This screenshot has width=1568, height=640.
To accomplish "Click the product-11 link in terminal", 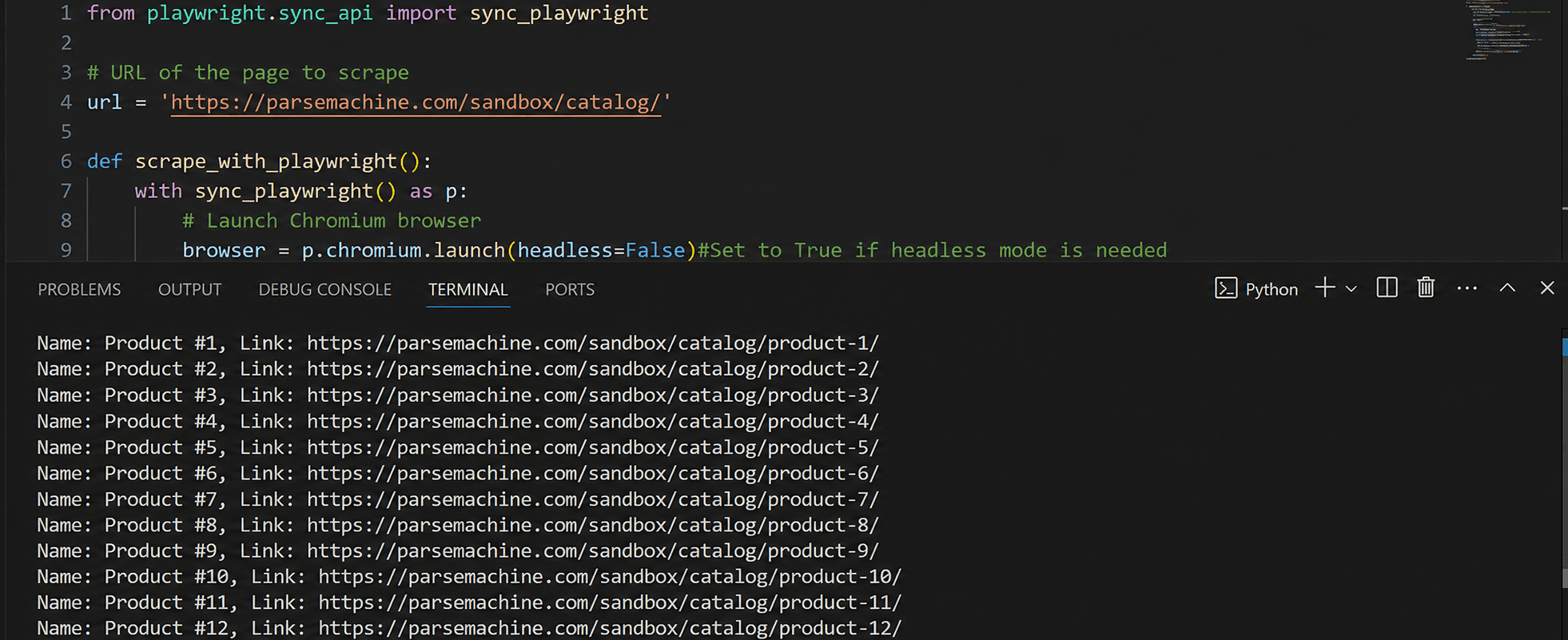I will [x=610, y=602].
